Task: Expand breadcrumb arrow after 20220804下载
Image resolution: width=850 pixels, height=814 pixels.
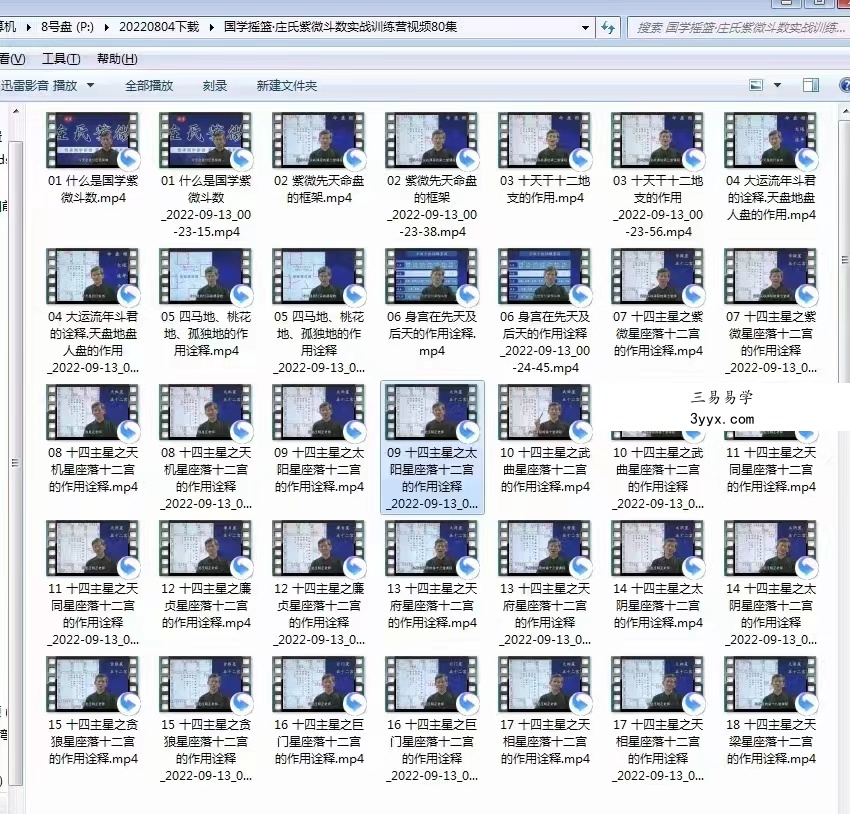Action: [x=212, y=27]
